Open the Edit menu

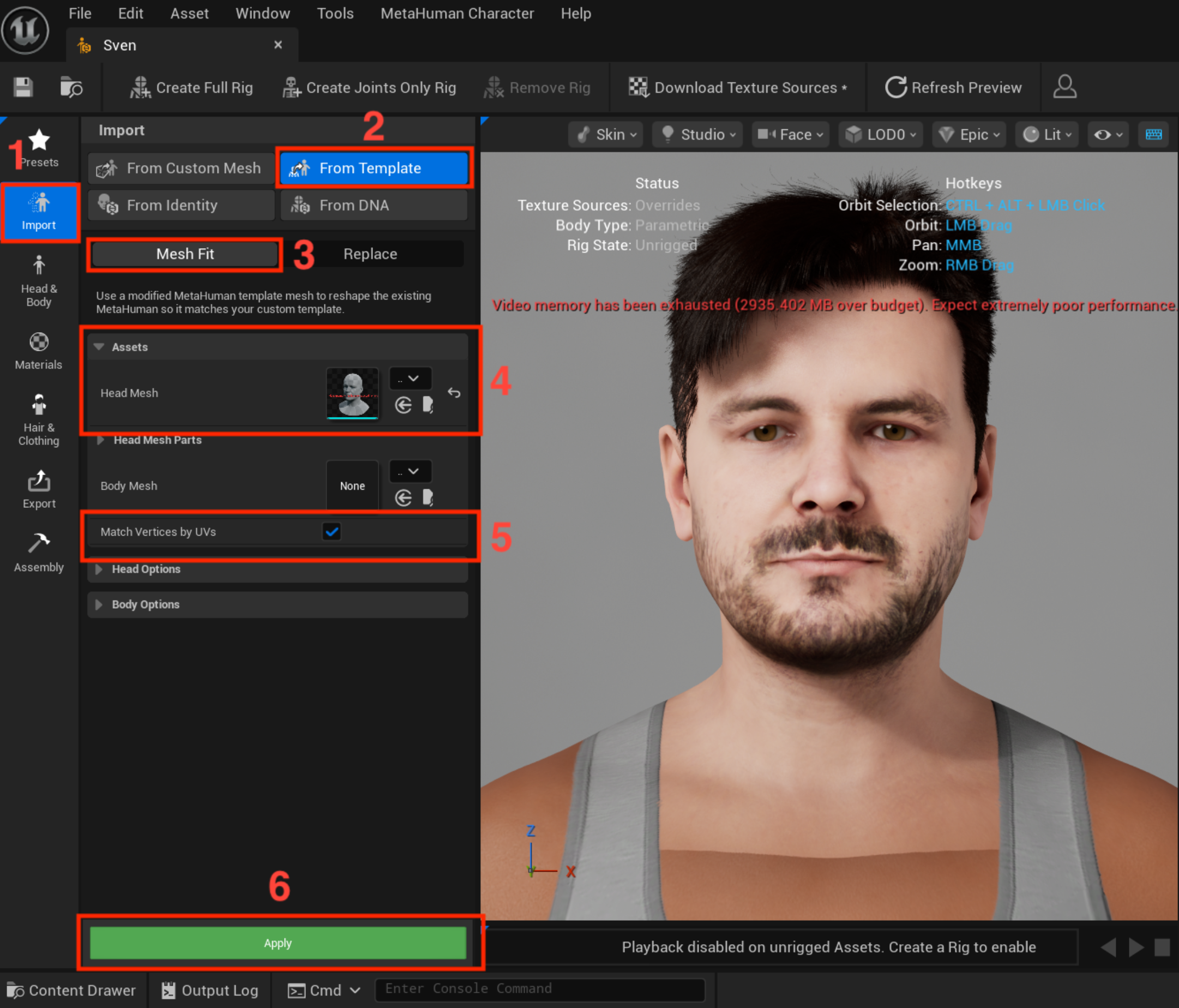[130, 13]
